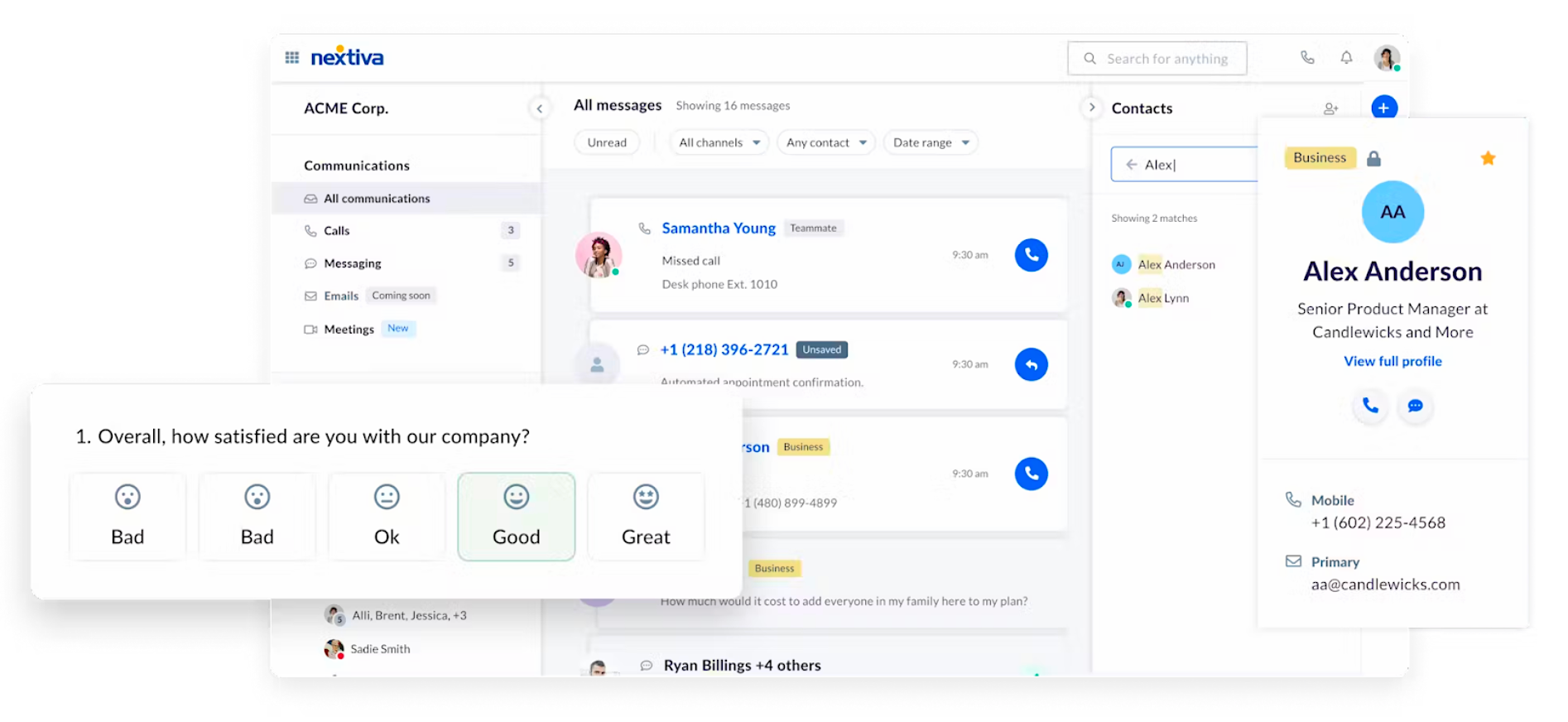Expand the Date range dropdown

click(930, 142)
